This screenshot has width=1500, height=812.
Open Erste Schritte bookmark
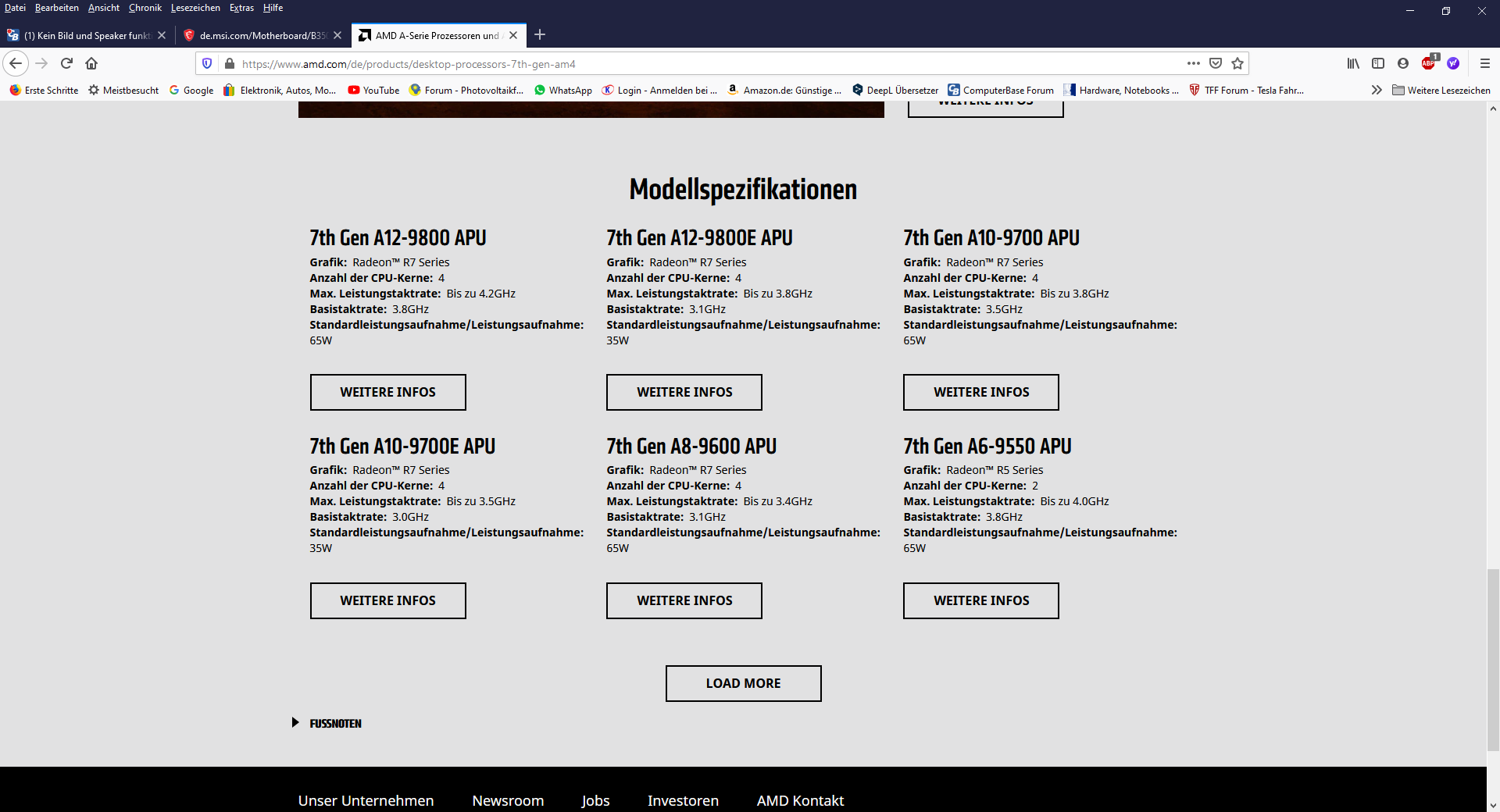coord(44,90)
